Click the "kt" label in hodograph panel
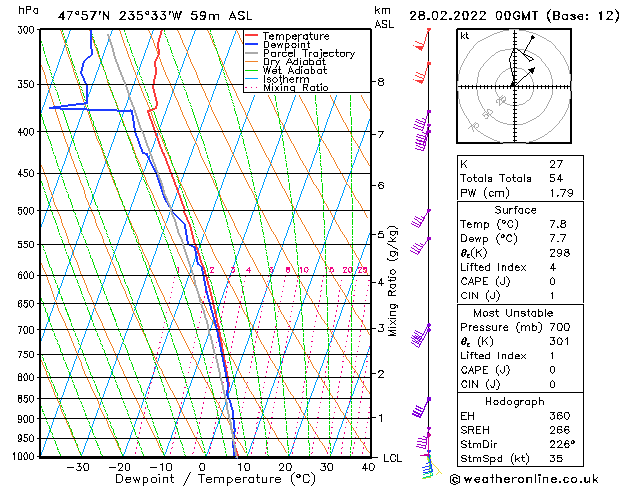Screen dimensions: 629x486 click(465, 36)
